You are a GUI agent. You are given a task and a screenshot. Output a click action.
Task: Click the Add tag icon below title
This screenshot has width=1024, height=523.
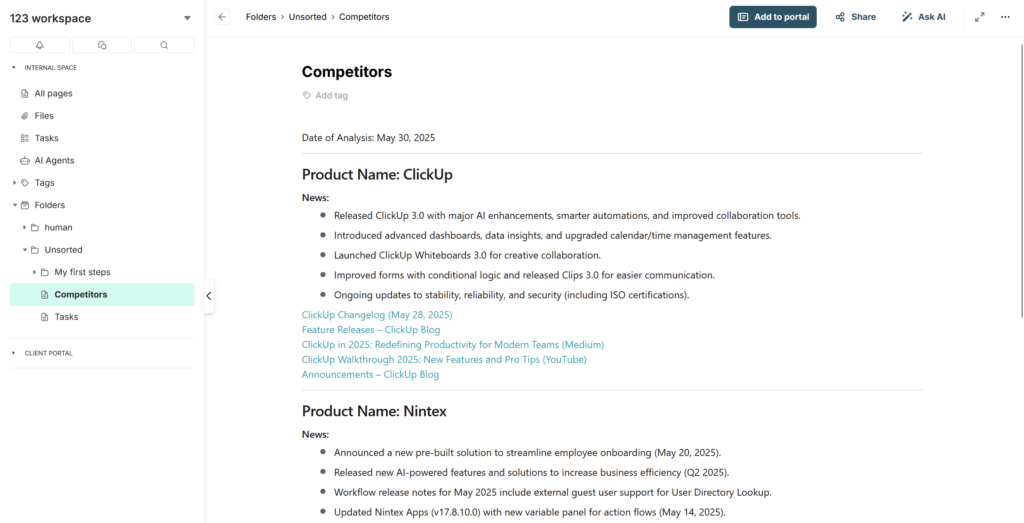point(306,95)
